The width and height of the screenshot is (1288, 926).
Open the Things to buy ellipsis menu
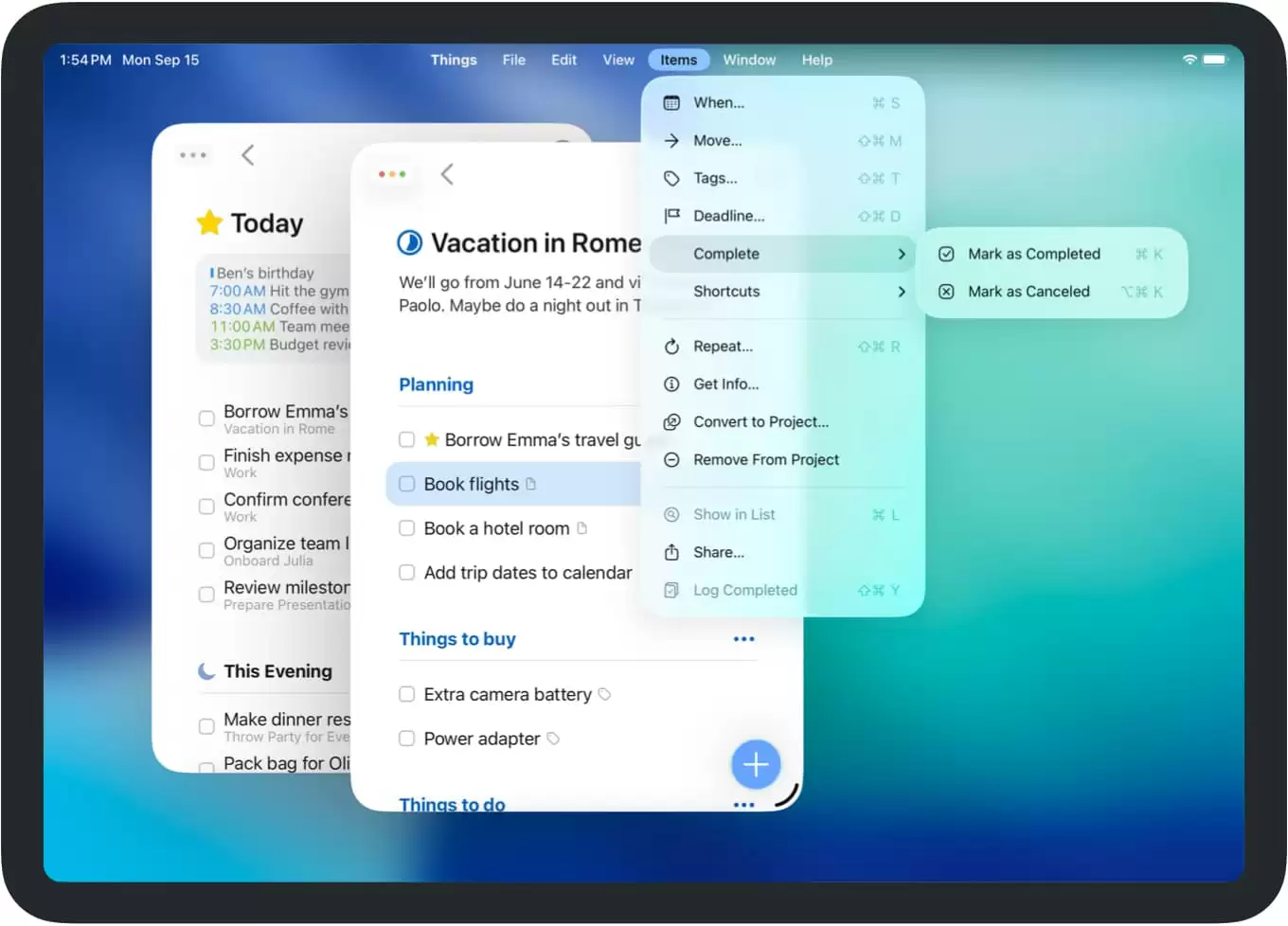pyautogui.click(x=743, y=640)
